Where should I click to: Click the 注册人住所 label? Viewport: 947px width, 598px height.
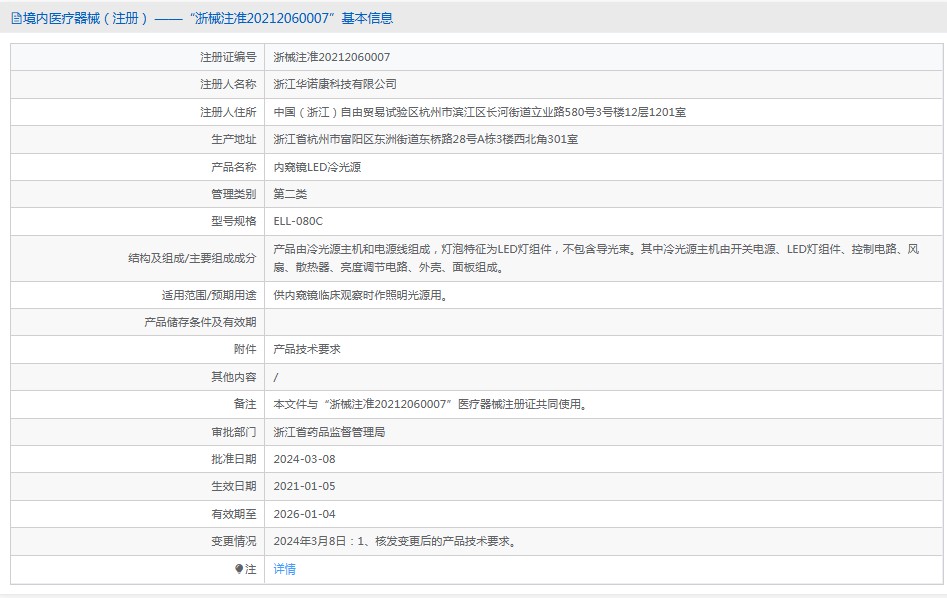pyautogui.click(x=228, y=112)
